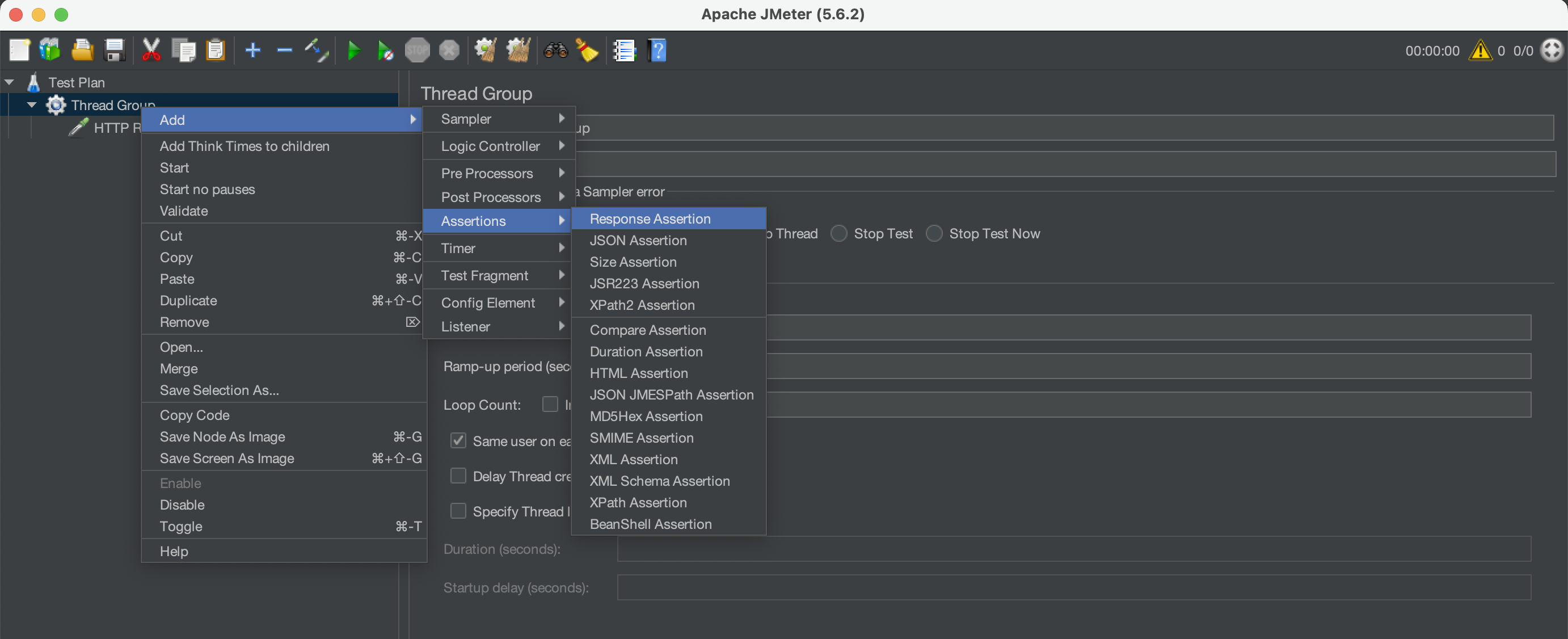Select the Stop Test radio button

[x=839, y=234]
